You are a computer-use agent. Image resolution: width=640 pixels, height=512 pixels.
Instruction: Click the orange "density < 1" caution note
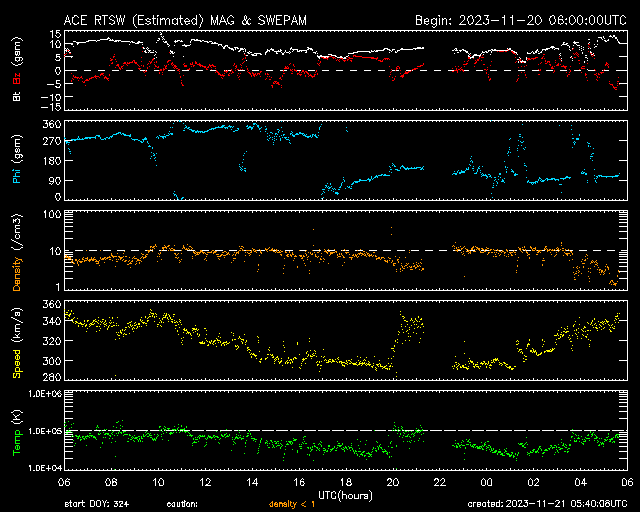tap(292, 504)
